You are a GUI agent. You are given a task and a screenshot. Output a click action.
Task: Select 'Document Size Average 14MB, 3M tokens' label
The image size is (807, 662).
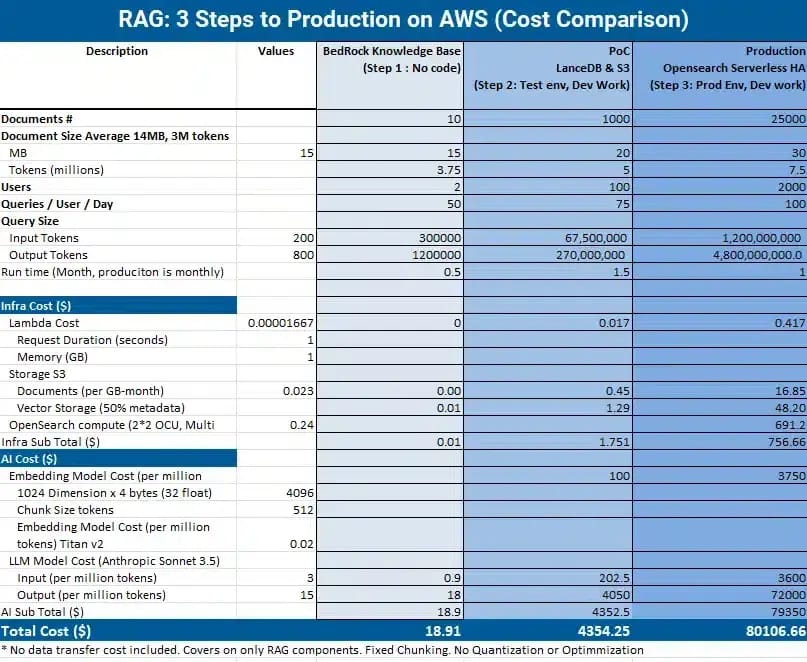(115, 136)
